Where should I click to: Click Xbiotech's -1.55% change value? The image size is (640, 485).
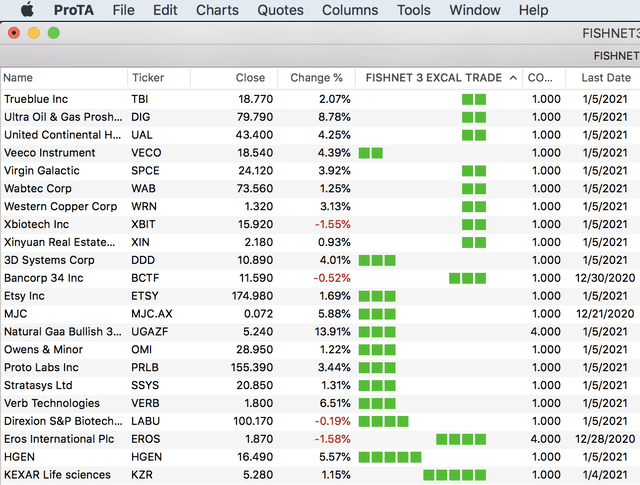333,225
